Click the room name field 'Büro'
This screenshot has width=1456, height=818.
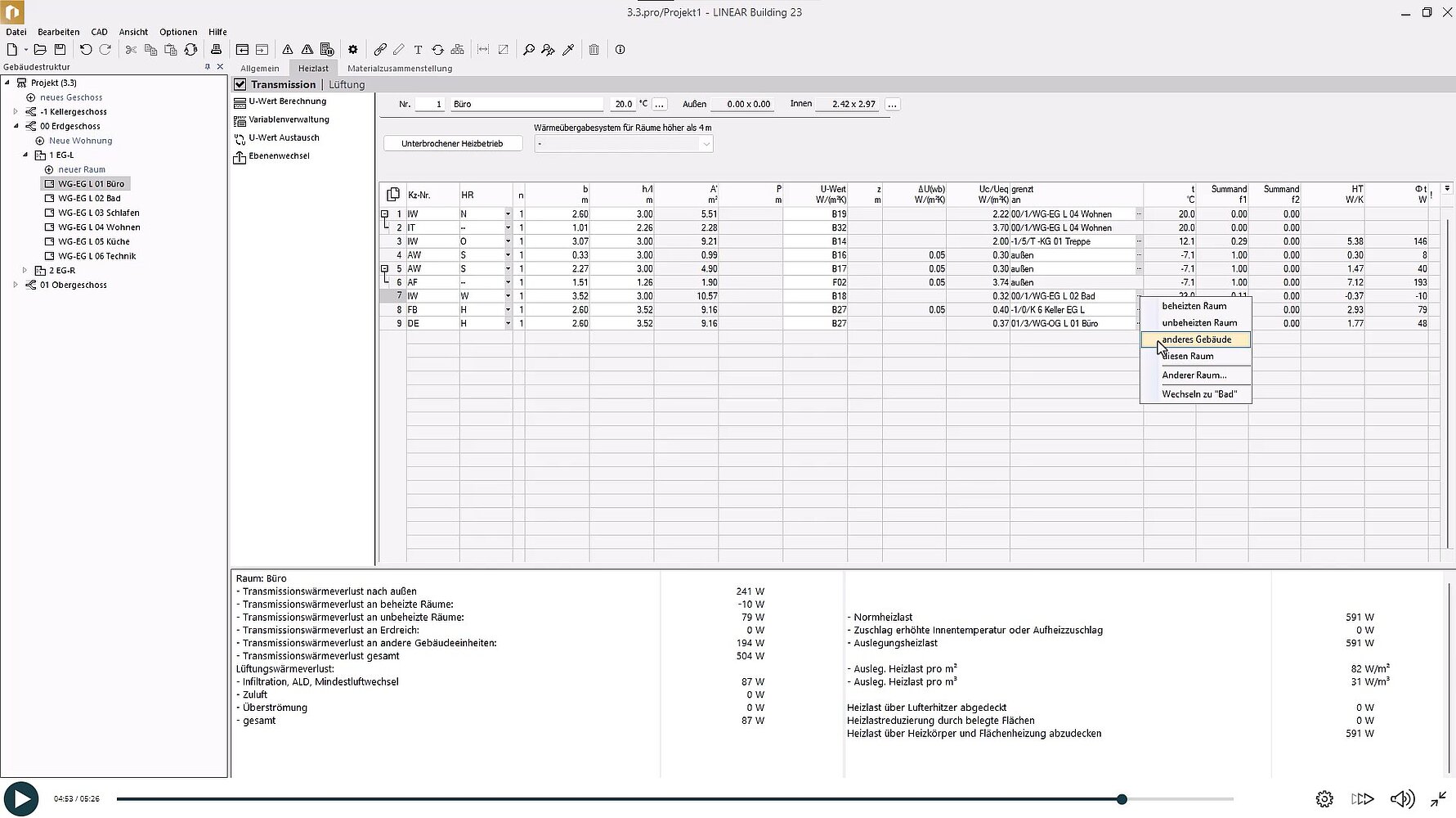point(526,105)
